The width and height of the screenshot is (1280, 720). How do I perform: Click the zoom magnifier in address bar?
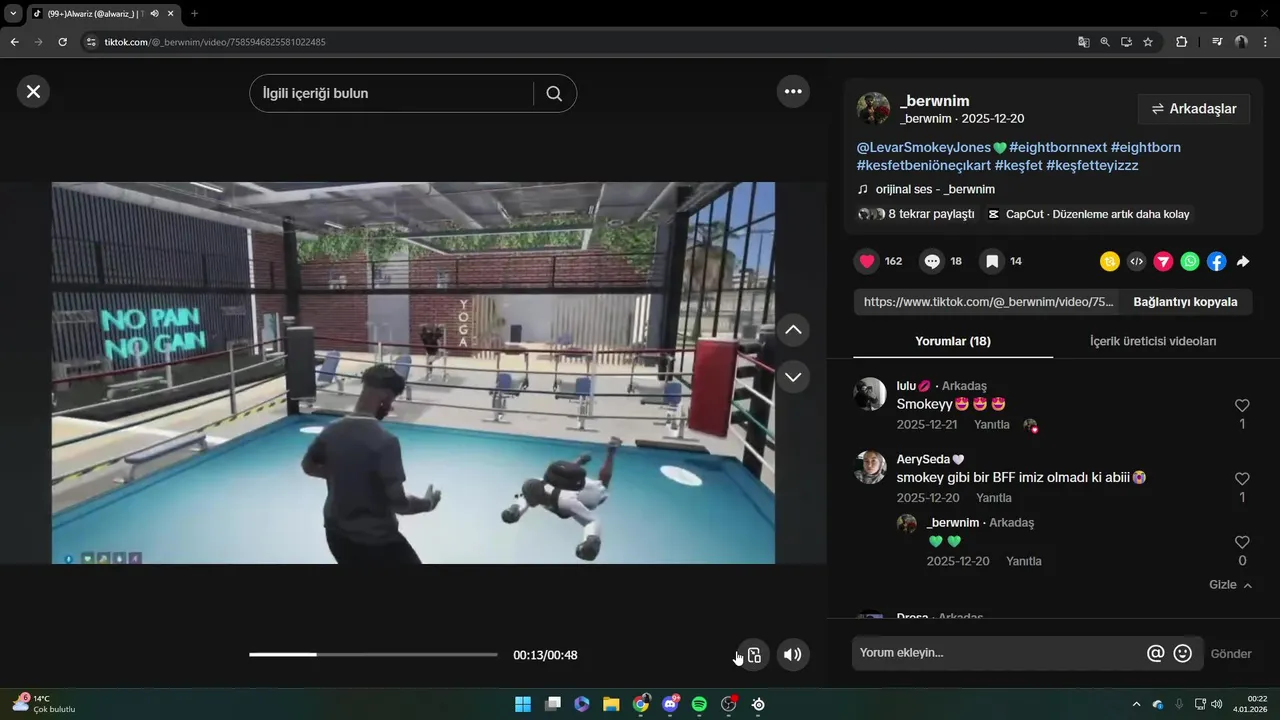1105,42
